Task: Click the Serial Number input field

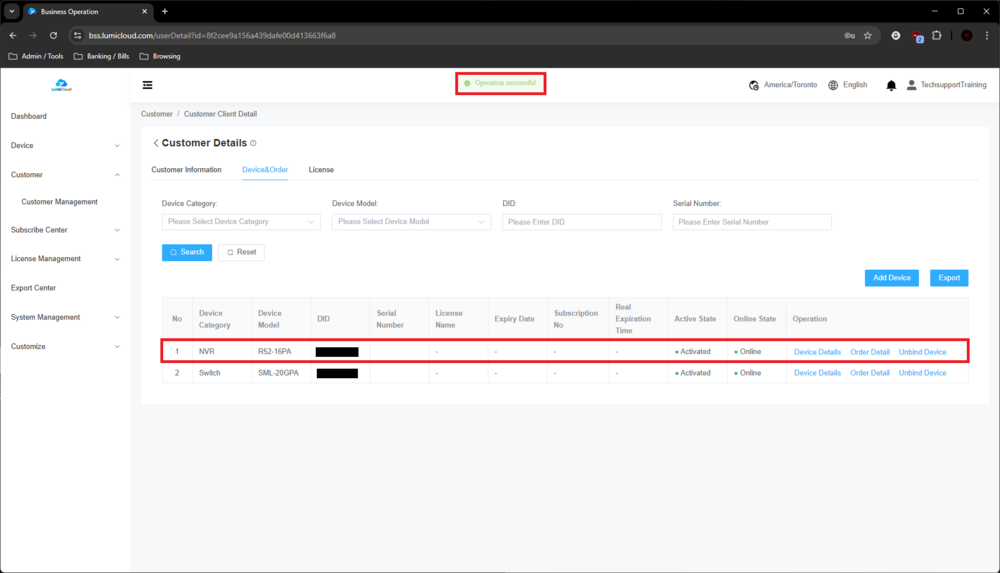Action: point(752,222)
